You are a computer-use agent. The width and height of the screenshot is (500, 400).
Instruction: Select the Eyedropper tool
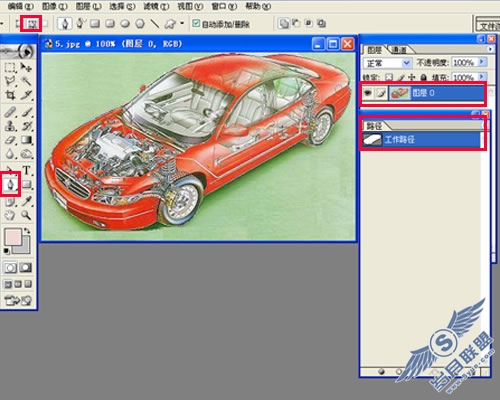26,201
